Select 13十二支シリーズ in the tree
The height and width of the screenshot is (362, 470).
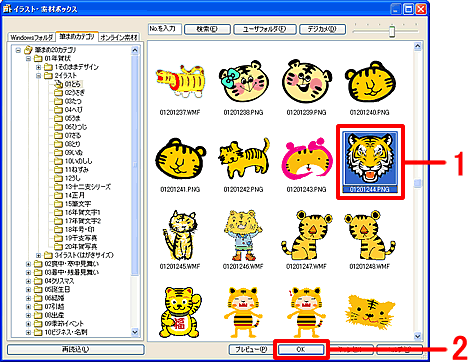pyautogui.click(x=88, y=187)
